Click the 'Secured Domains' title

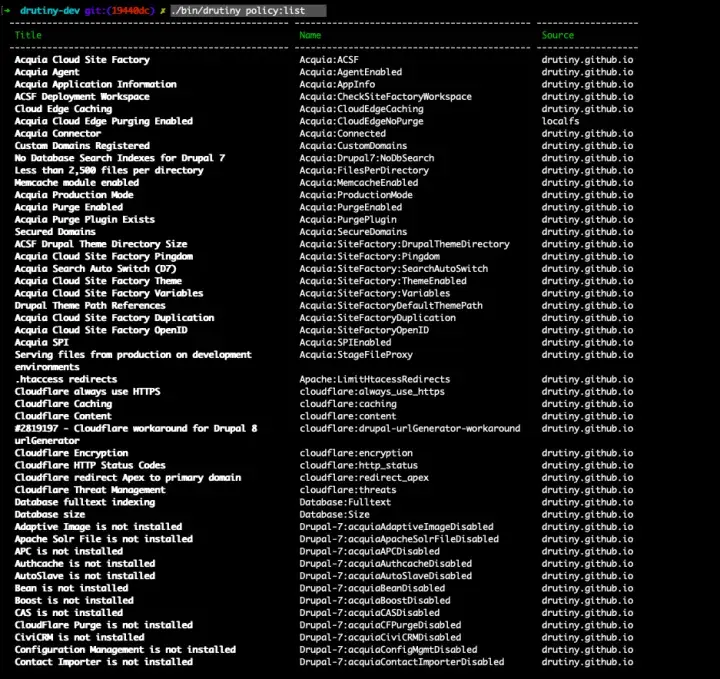pyautogui.click(x=55, y=232)
